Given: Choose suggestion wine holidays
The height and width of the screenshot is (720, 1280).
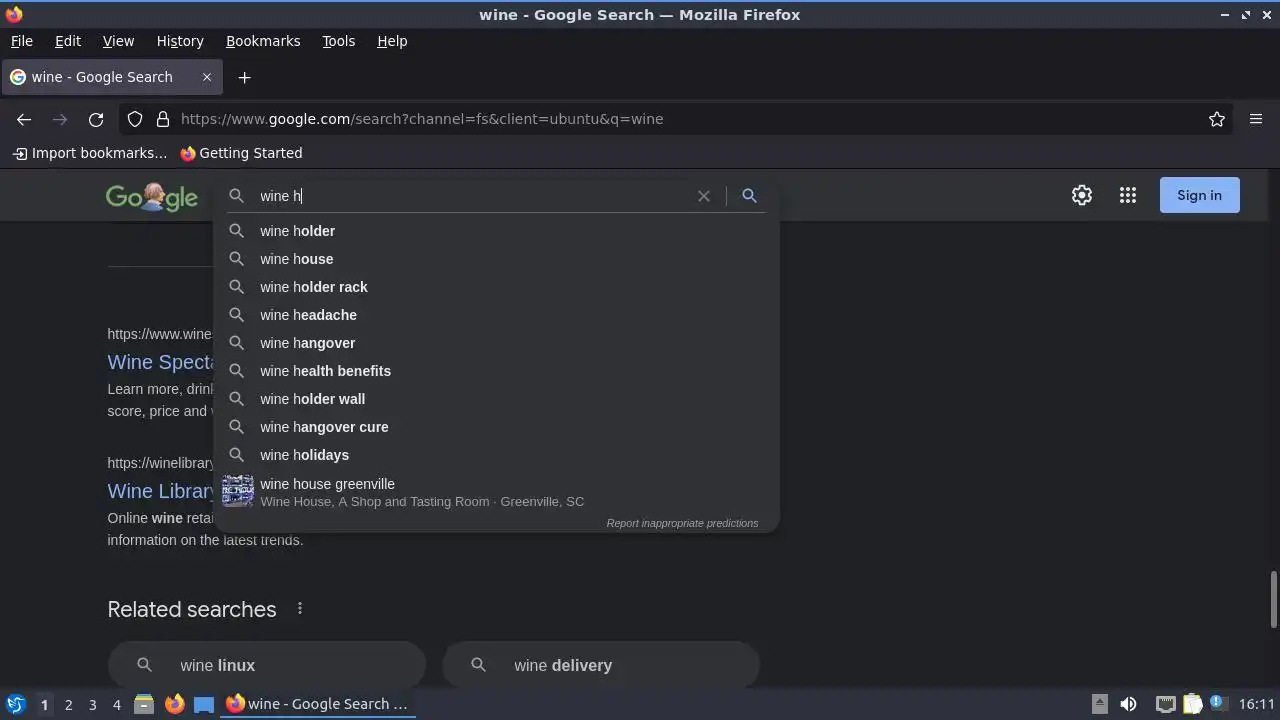Looking at the screenshot, I should [x=496, y=455].
